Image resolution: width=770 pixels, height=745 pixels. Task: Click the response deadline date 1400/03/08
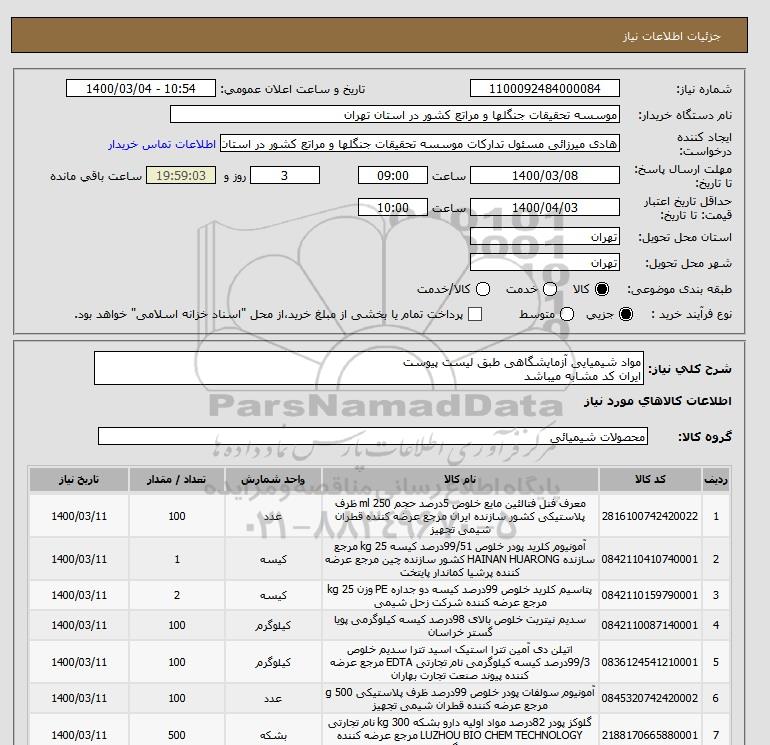point(545,175)
